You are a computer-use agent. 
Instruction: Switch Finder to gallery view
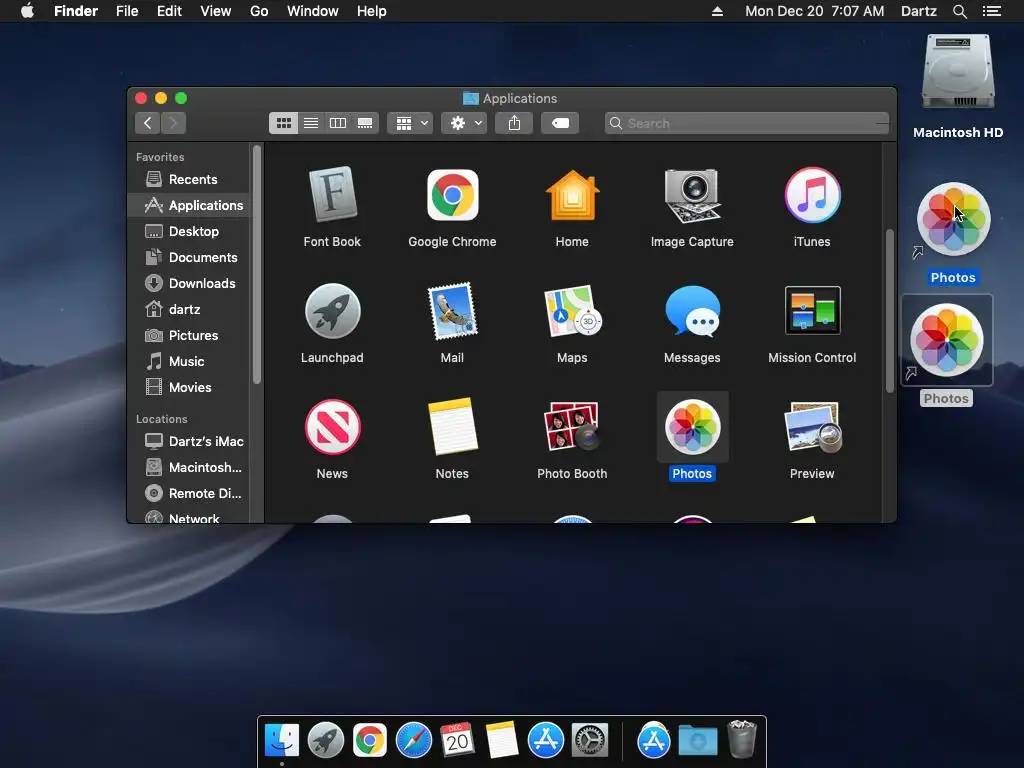[x=365, y=123]
